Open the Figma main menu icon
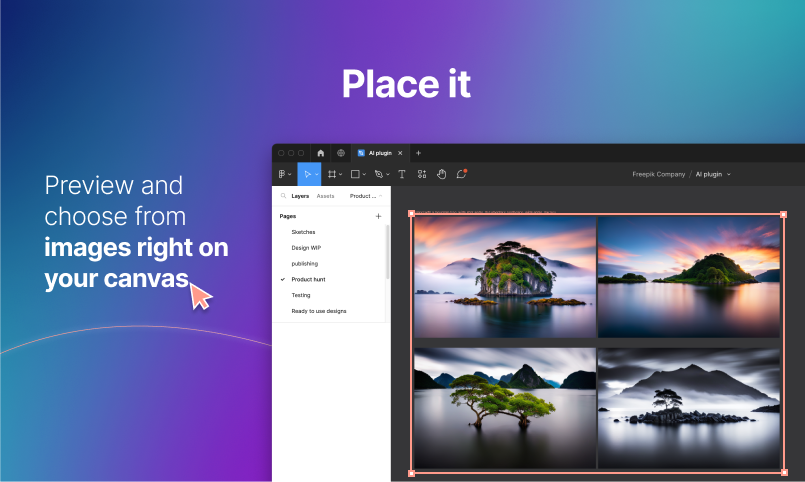 click(282, 174)
